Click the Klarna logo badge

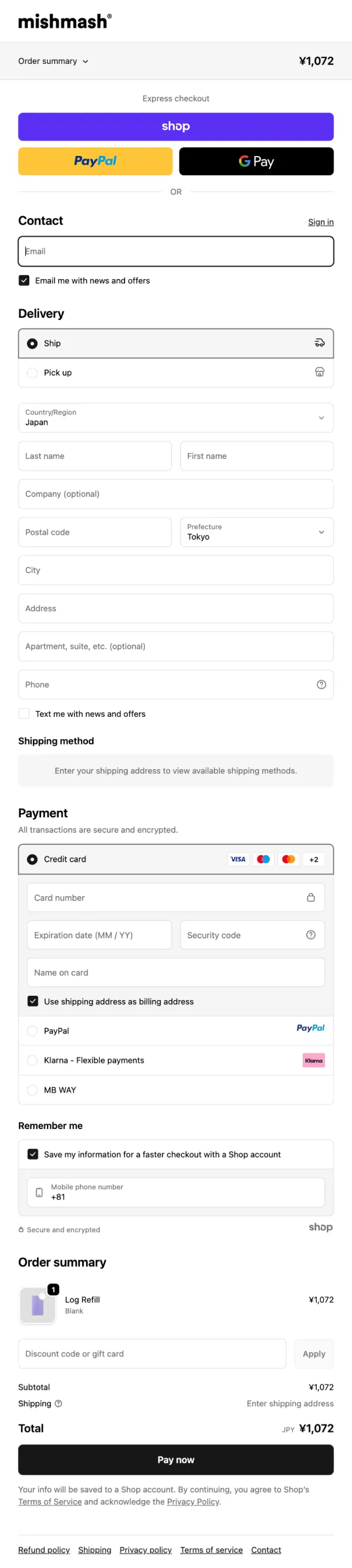[314, 1060]
